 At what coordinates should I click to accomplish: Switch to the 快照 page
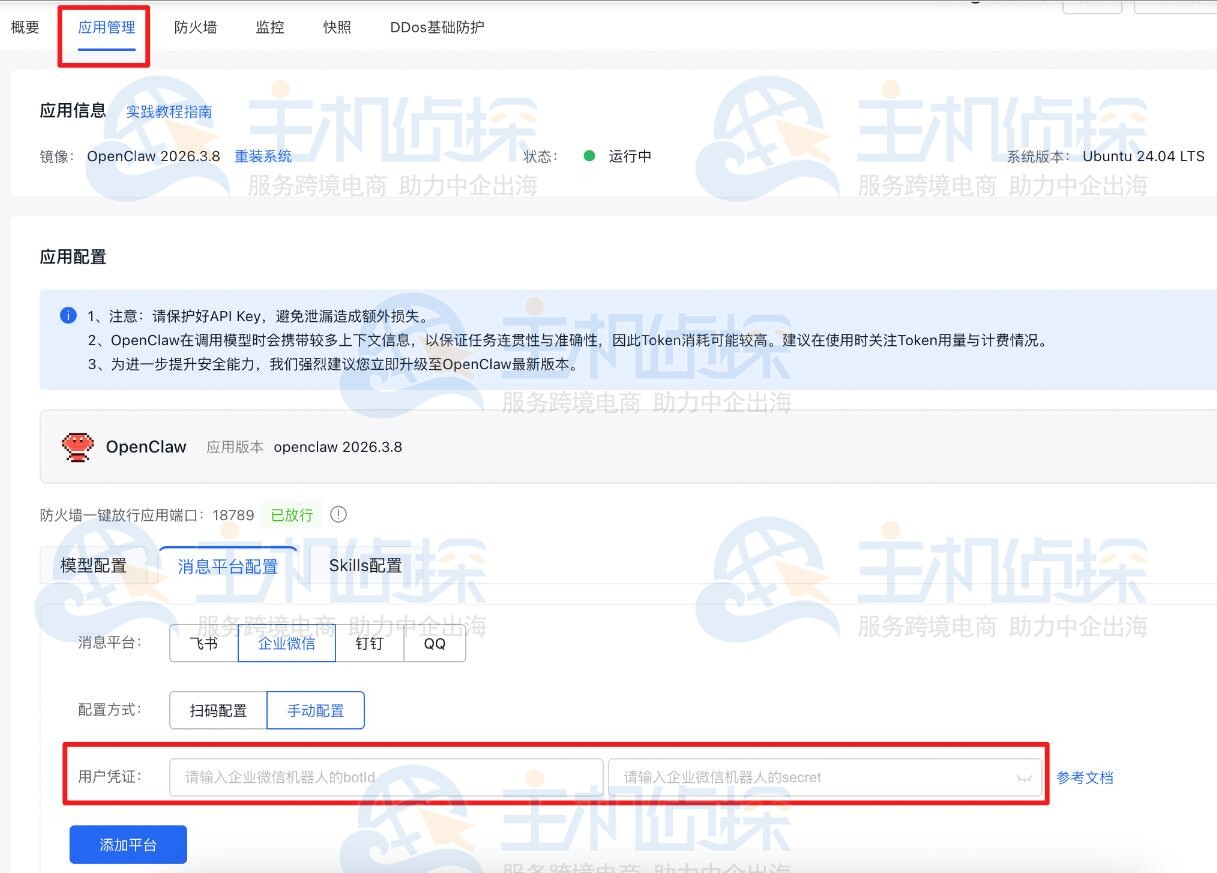336,27
